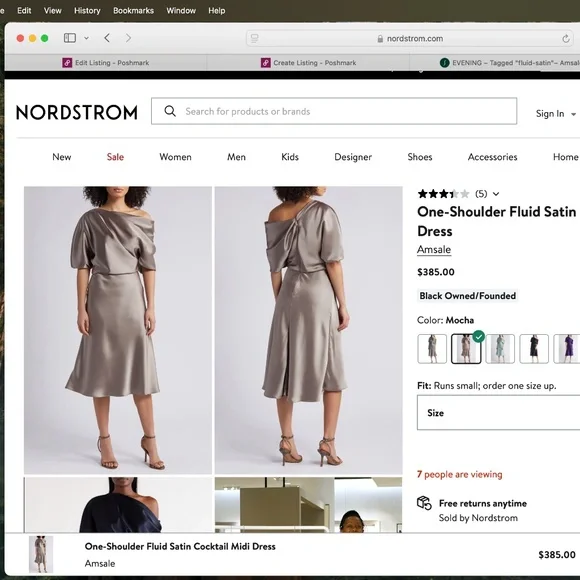
Task: Click the Runs small fit note
Action: [x=487, y=386]
